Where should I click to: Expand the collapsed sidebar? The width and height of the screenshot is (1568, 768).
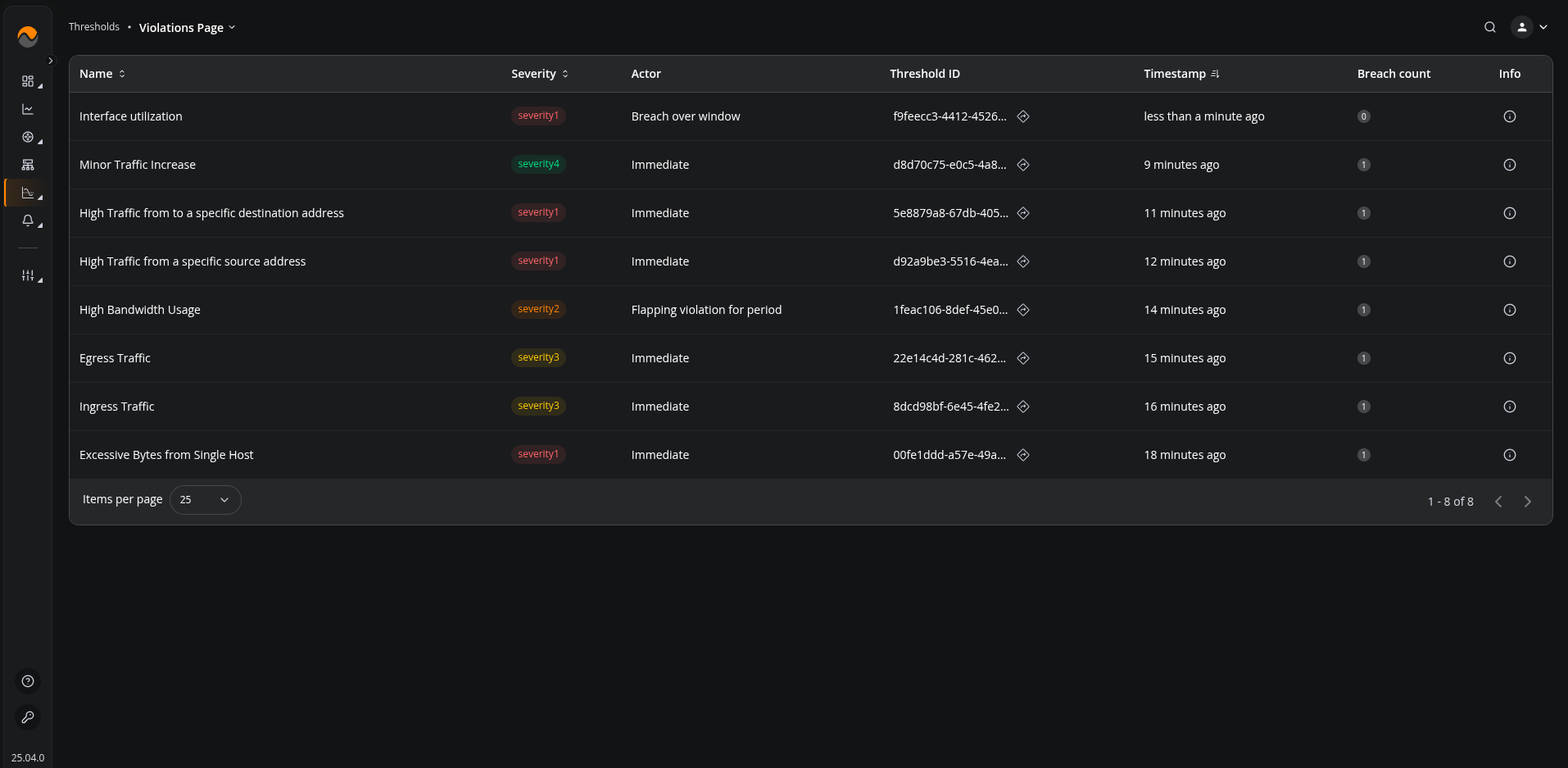click(x=51, y=61)
